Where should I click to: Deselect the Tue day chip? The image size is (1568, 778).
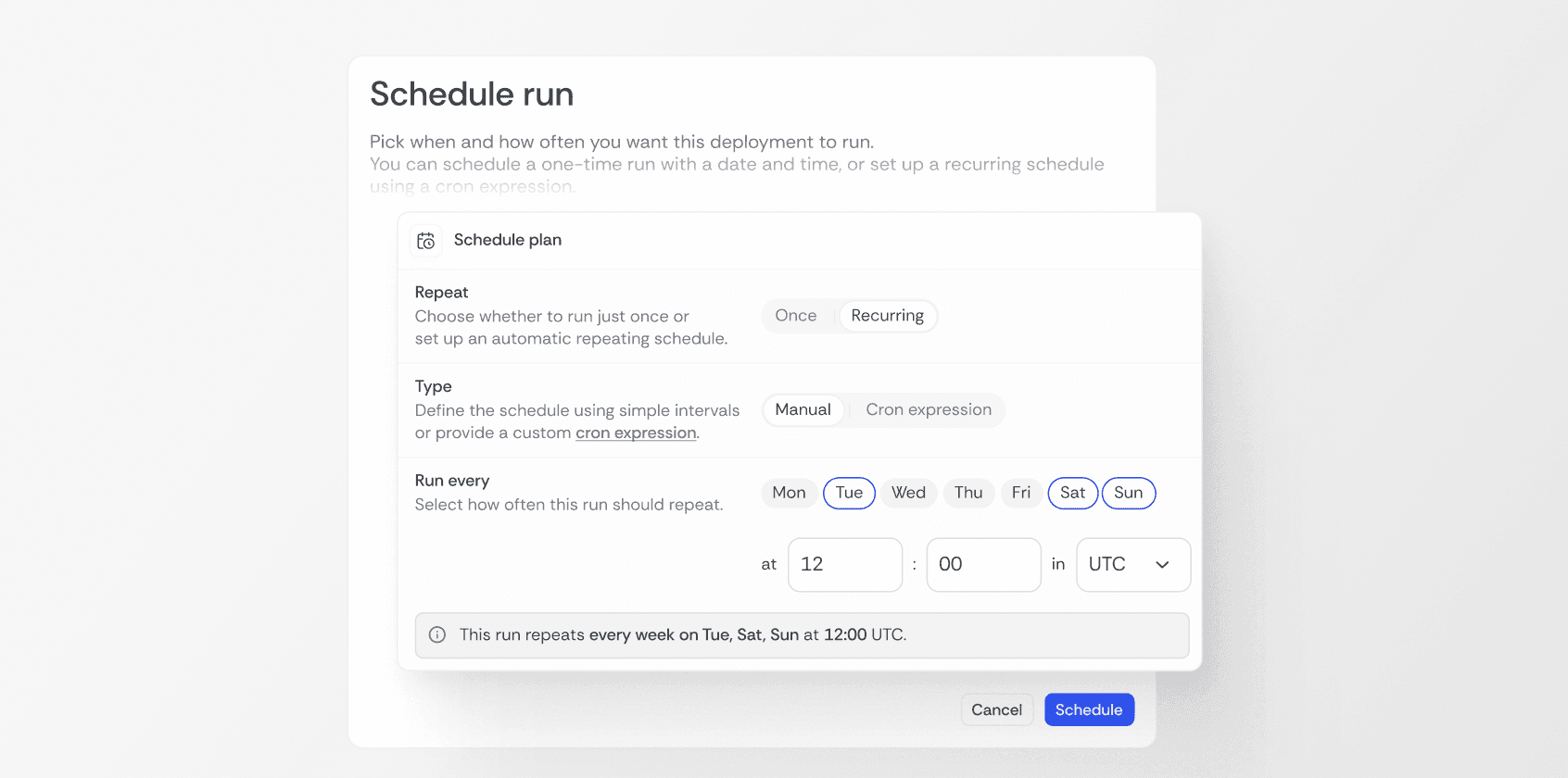point(849,493)
